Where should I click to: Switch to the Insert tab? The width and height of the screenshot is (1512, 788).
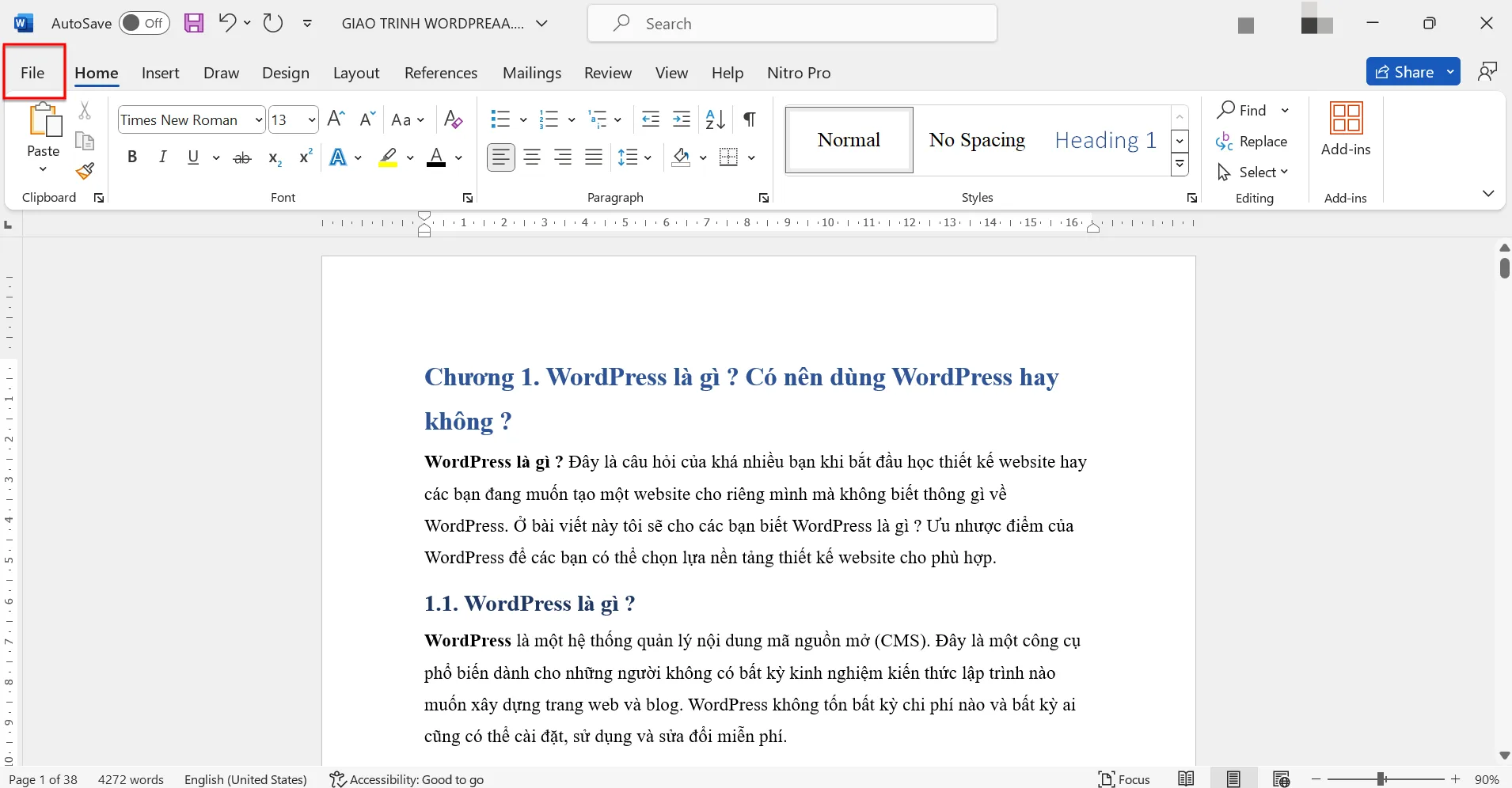[161, 72]
